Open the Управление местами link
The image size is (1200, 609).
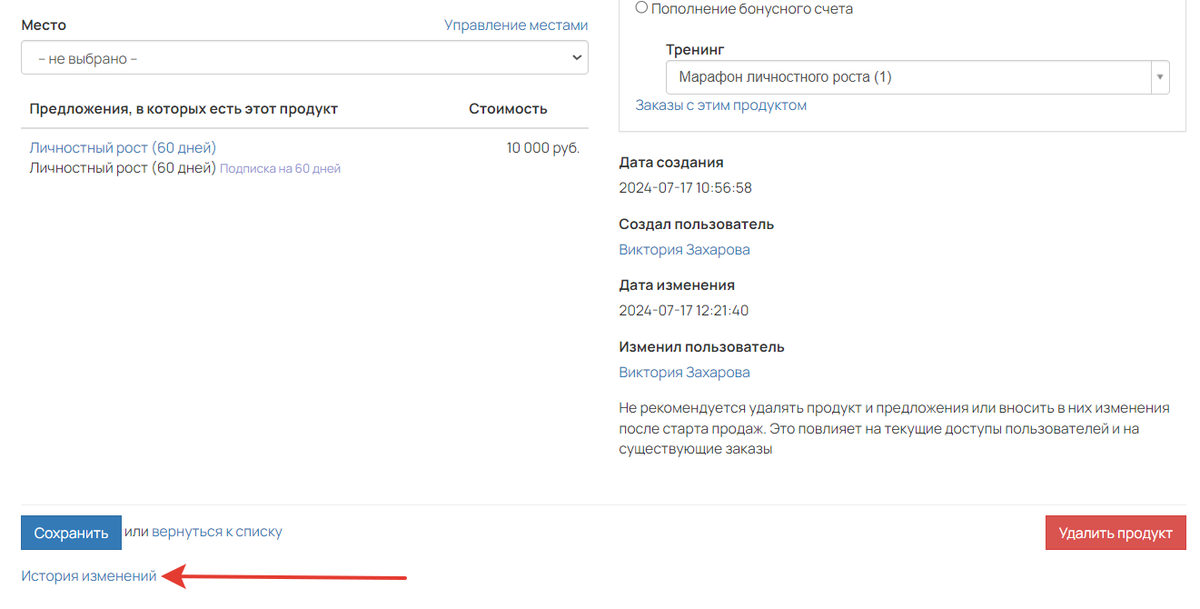coord(516,25)
